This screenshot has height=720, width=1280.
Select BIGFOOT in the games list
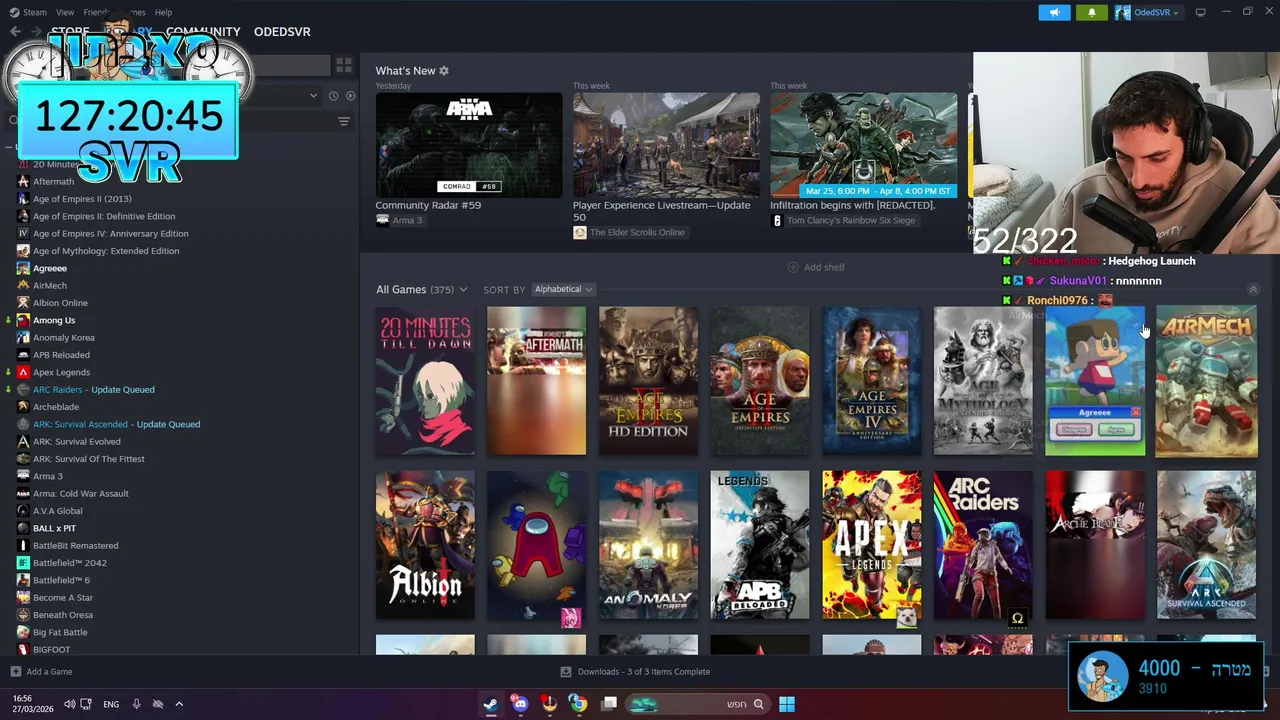pos(51,650)
